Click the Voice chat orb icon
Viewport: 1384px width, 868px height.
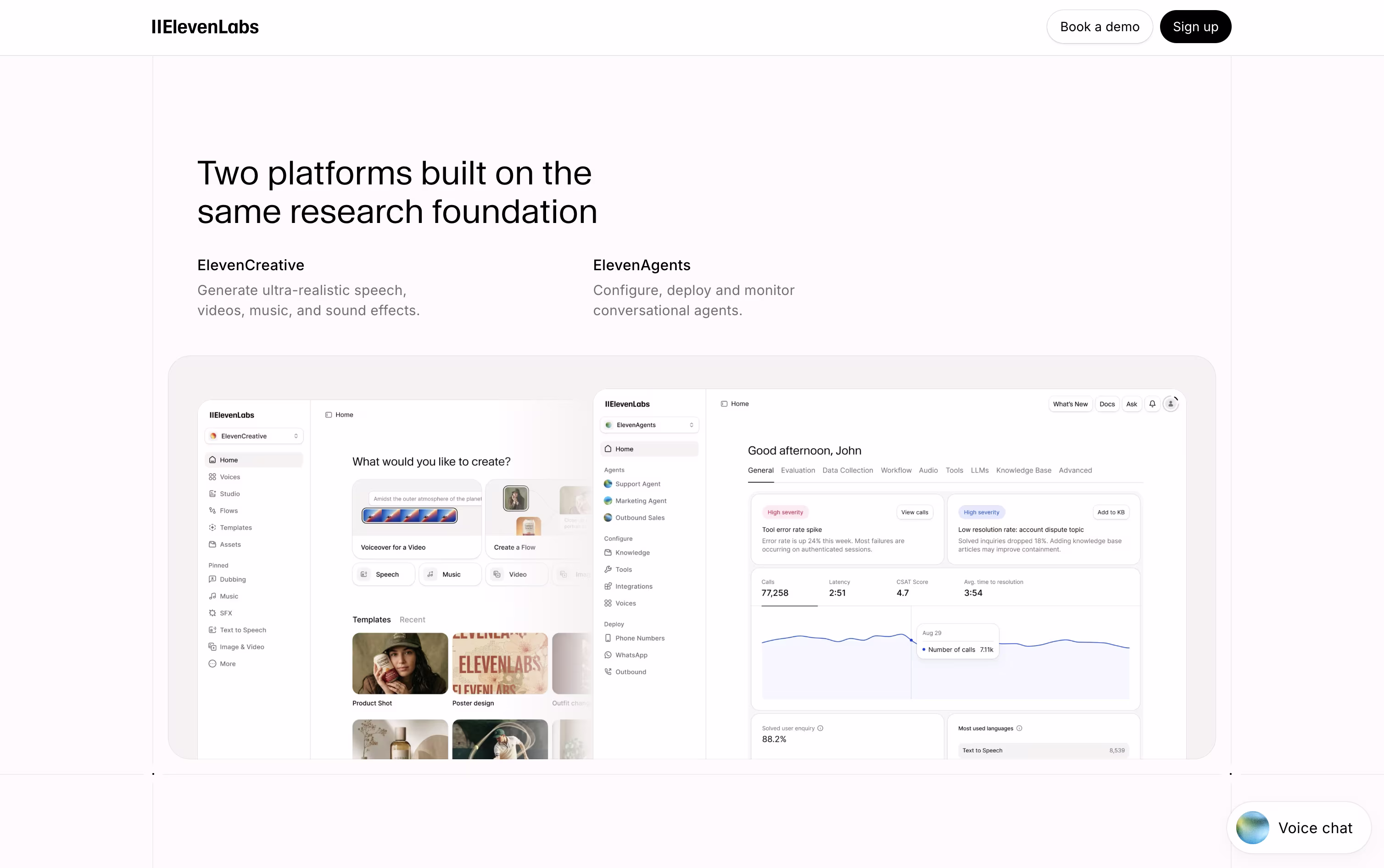click(x=1253, y=828)
